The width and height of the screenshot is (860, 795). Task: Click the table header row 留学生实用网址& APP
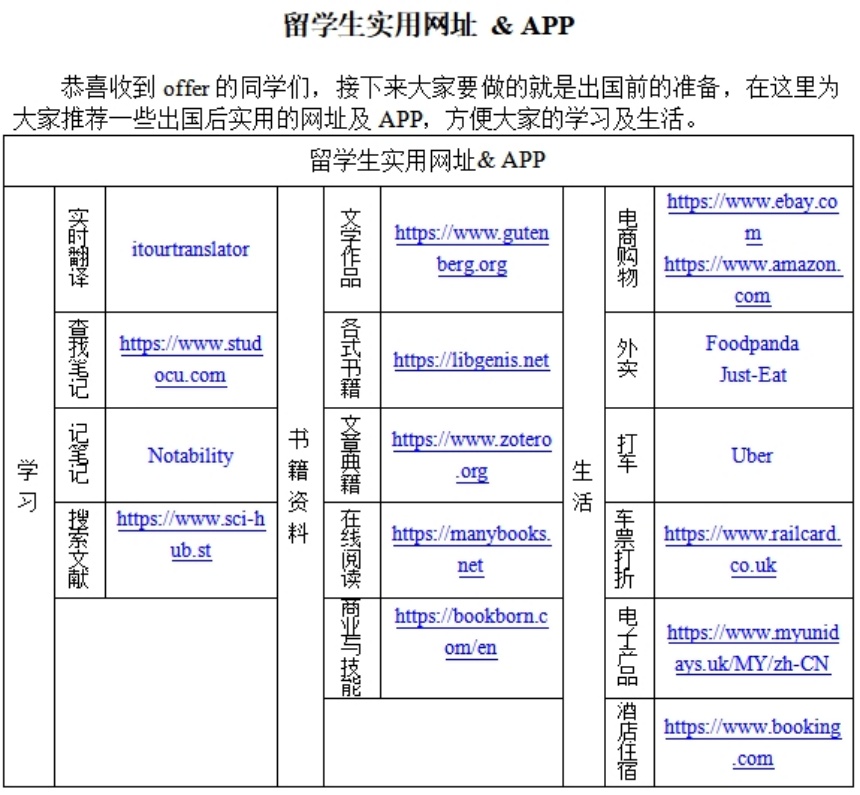[x=428, y=161]
